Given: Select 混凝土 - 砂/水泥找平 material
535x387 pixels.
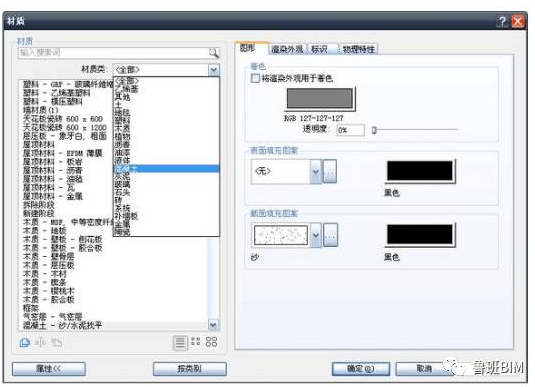Looking at the screenshot, I should [62, 325].
